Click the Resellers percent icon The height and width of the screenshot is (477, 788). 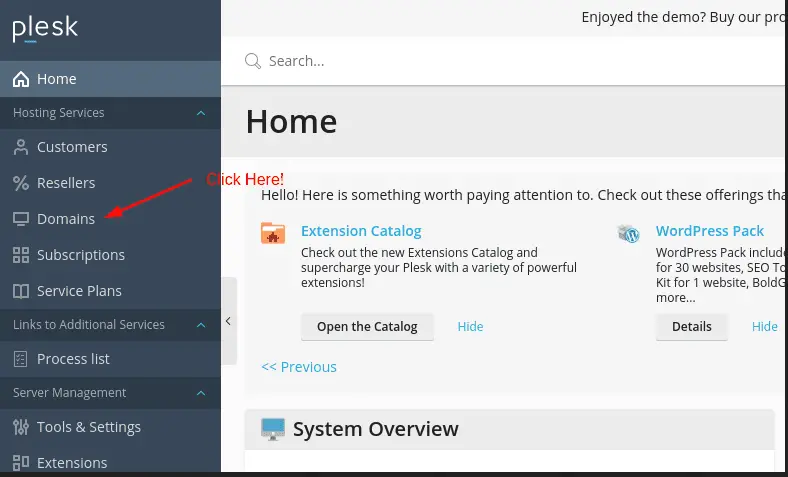[x=21, y=183]
